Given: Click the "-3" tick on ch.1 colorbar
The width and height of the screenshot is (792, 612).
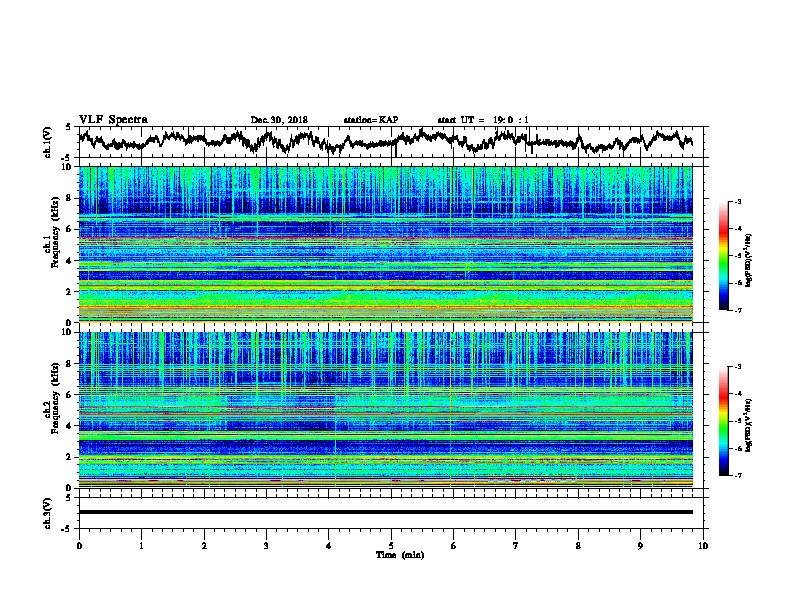Looking at the screenshot, I should 738,201.
